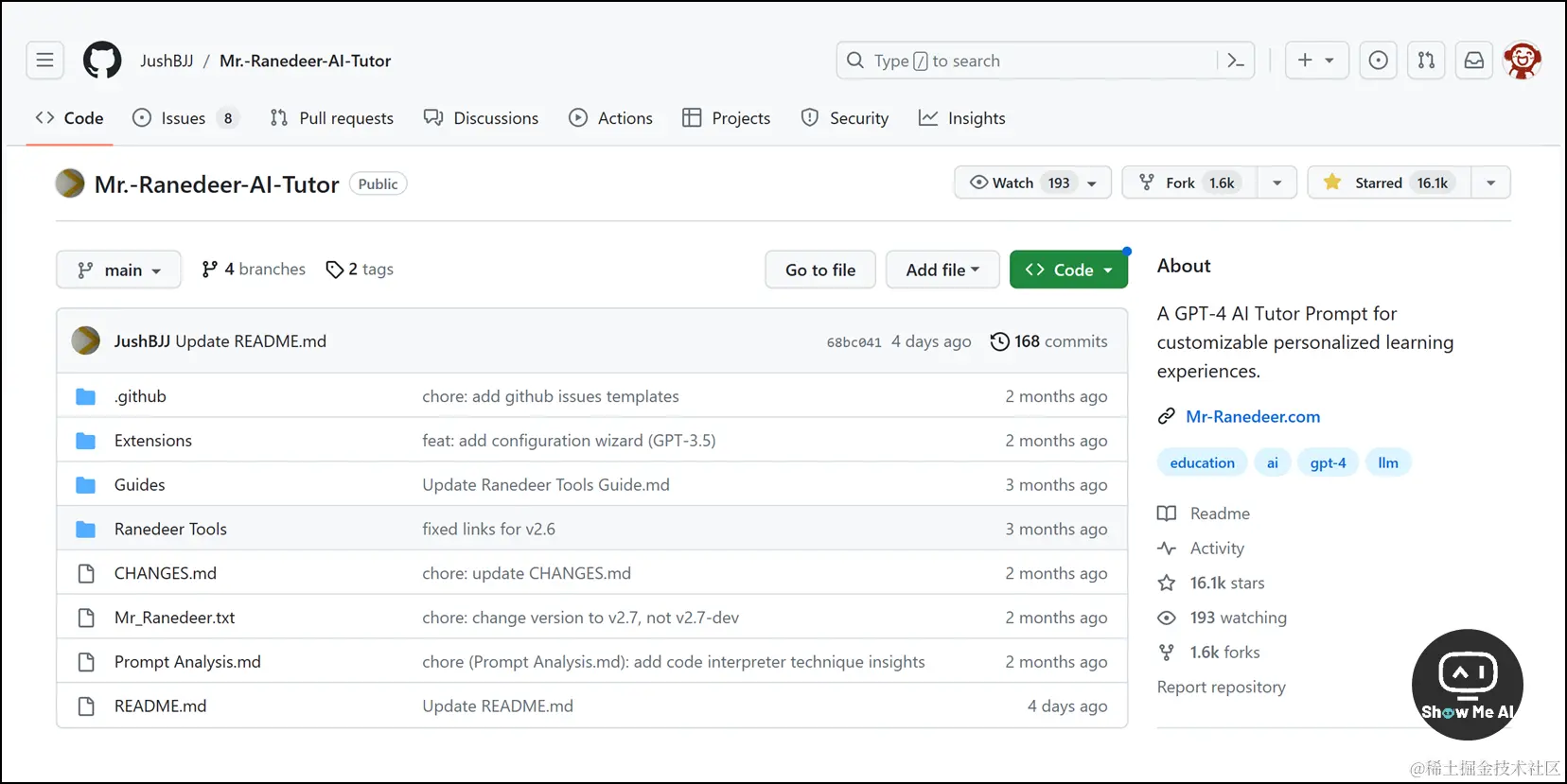Click the star icon on Starred button
1567x784 pixels.
(x=1332, y=183)
